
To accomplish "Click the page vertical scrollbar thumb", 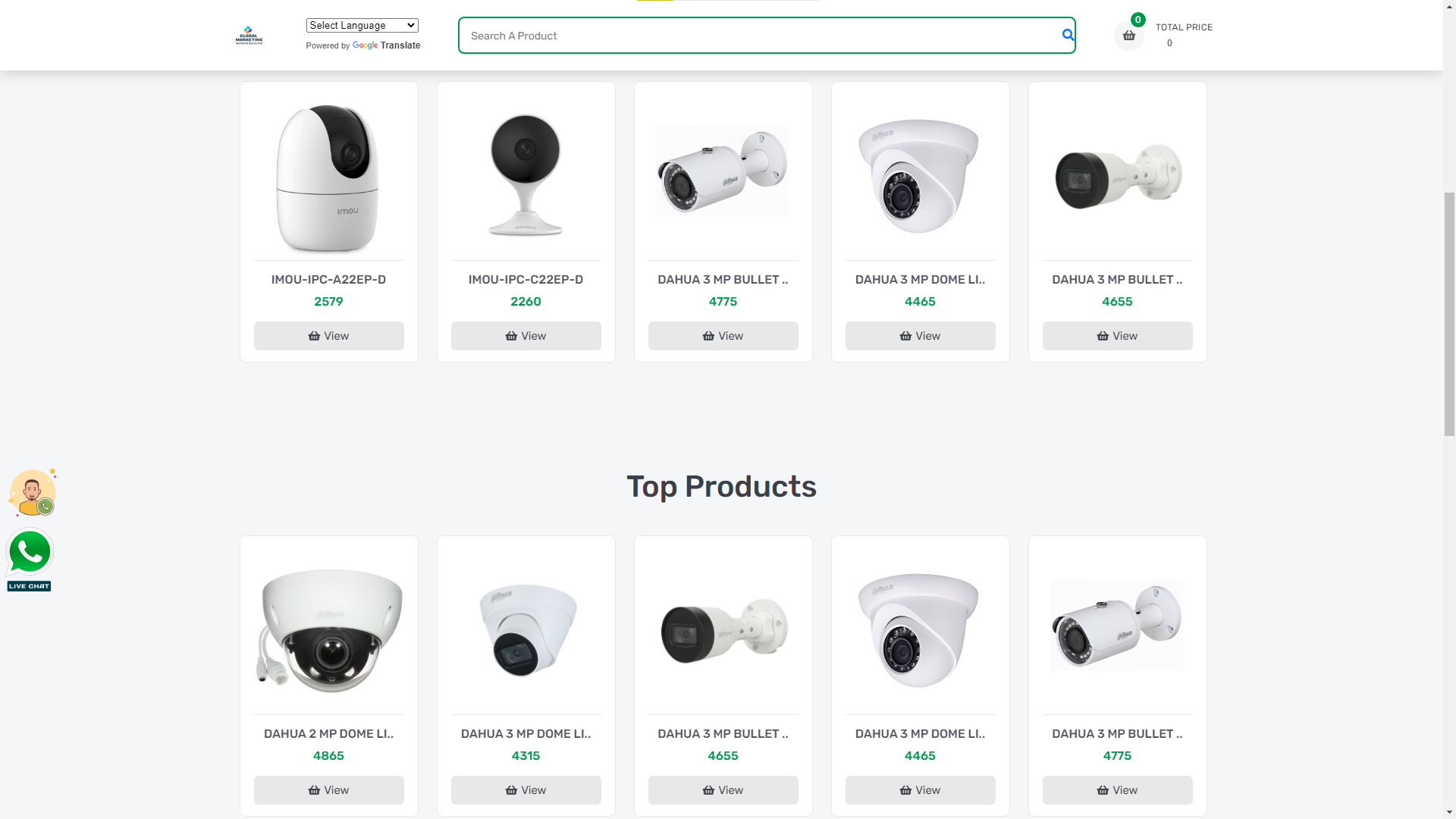I will tap(1449, 314).
